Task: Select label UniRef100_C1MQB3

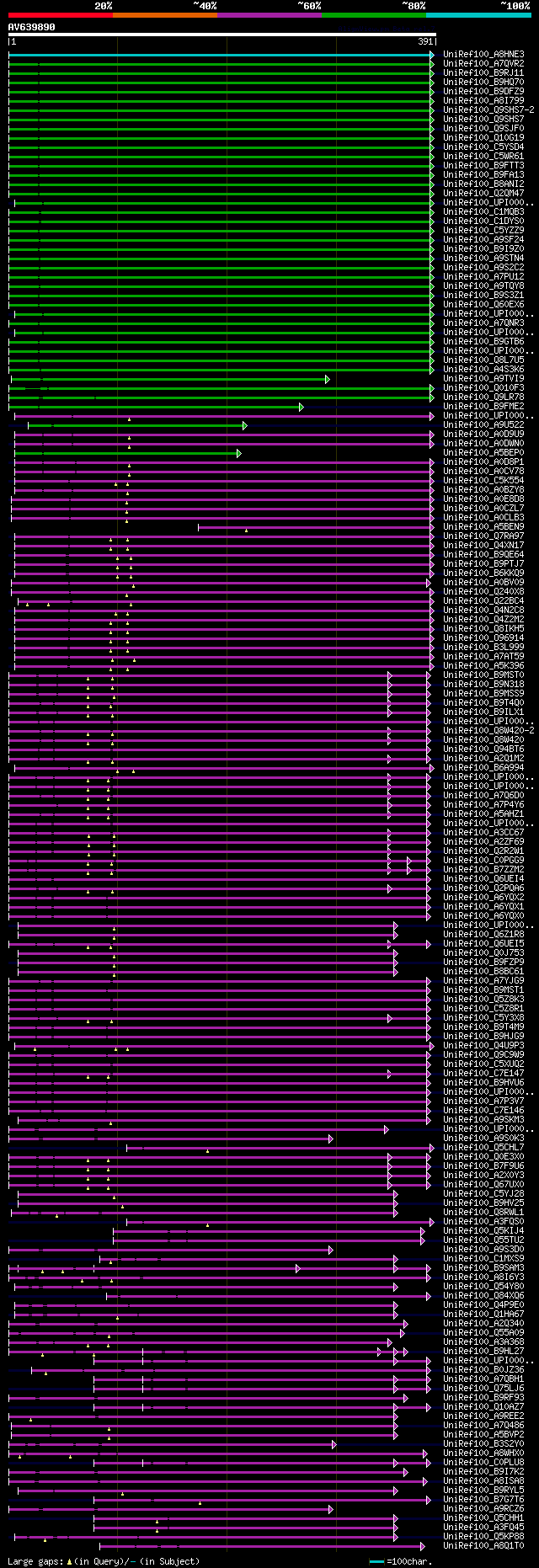Action: pos(483,212)
